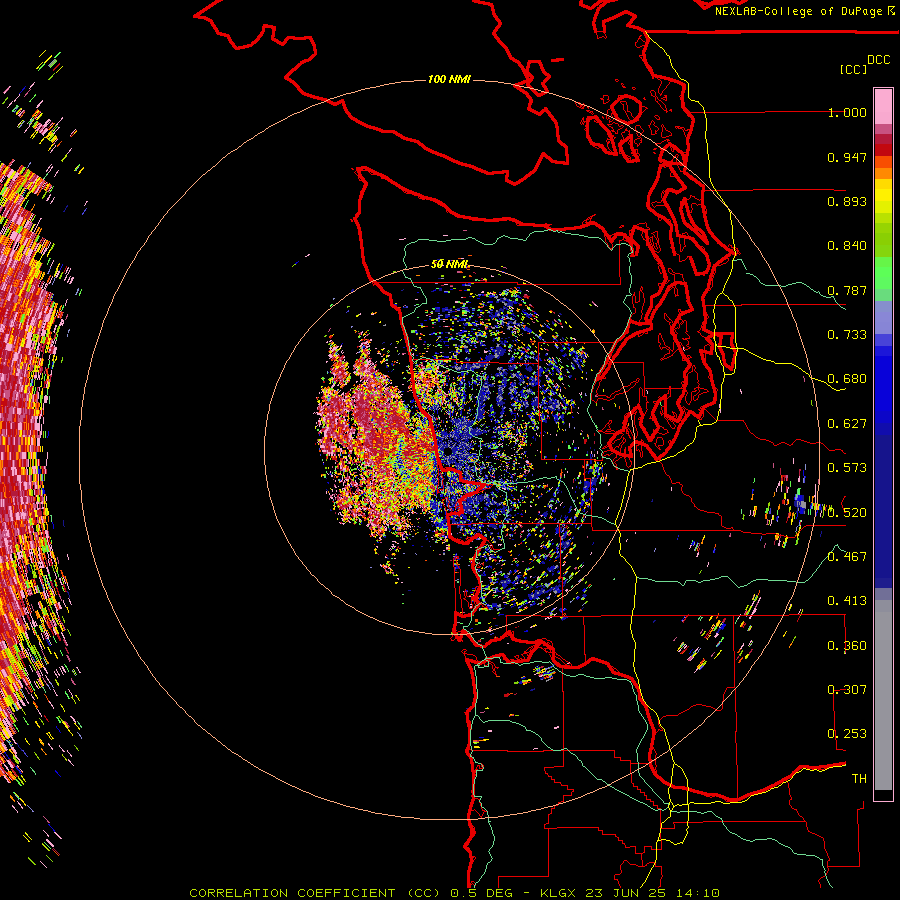Click the 0.787 scale value
Viewport: 900px width, 900px height.
pos(847,290)
